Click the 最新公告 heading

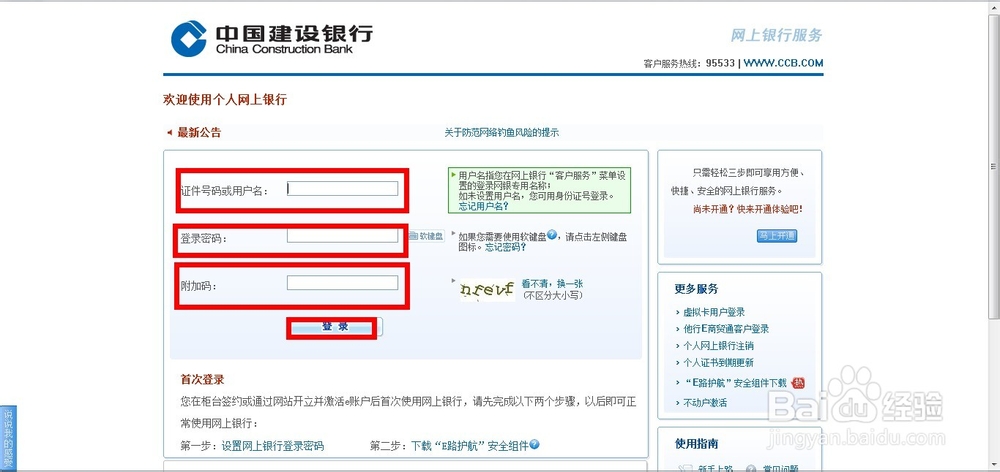tap(199, 133)
